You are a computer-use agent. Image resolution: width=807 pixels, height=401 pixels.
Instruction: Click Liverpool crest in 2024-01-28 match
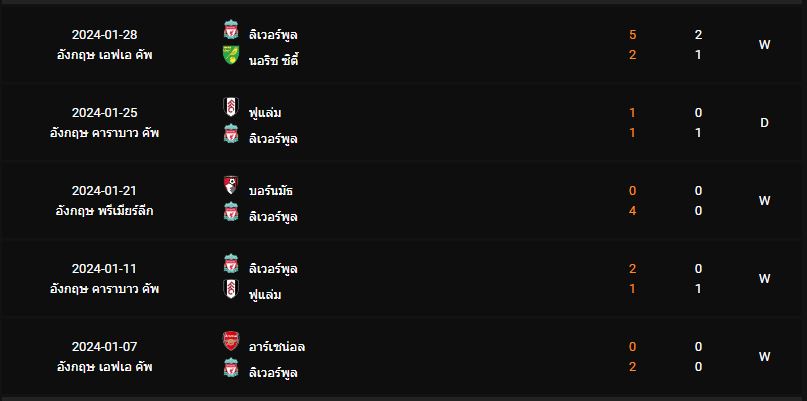(231, 31)
